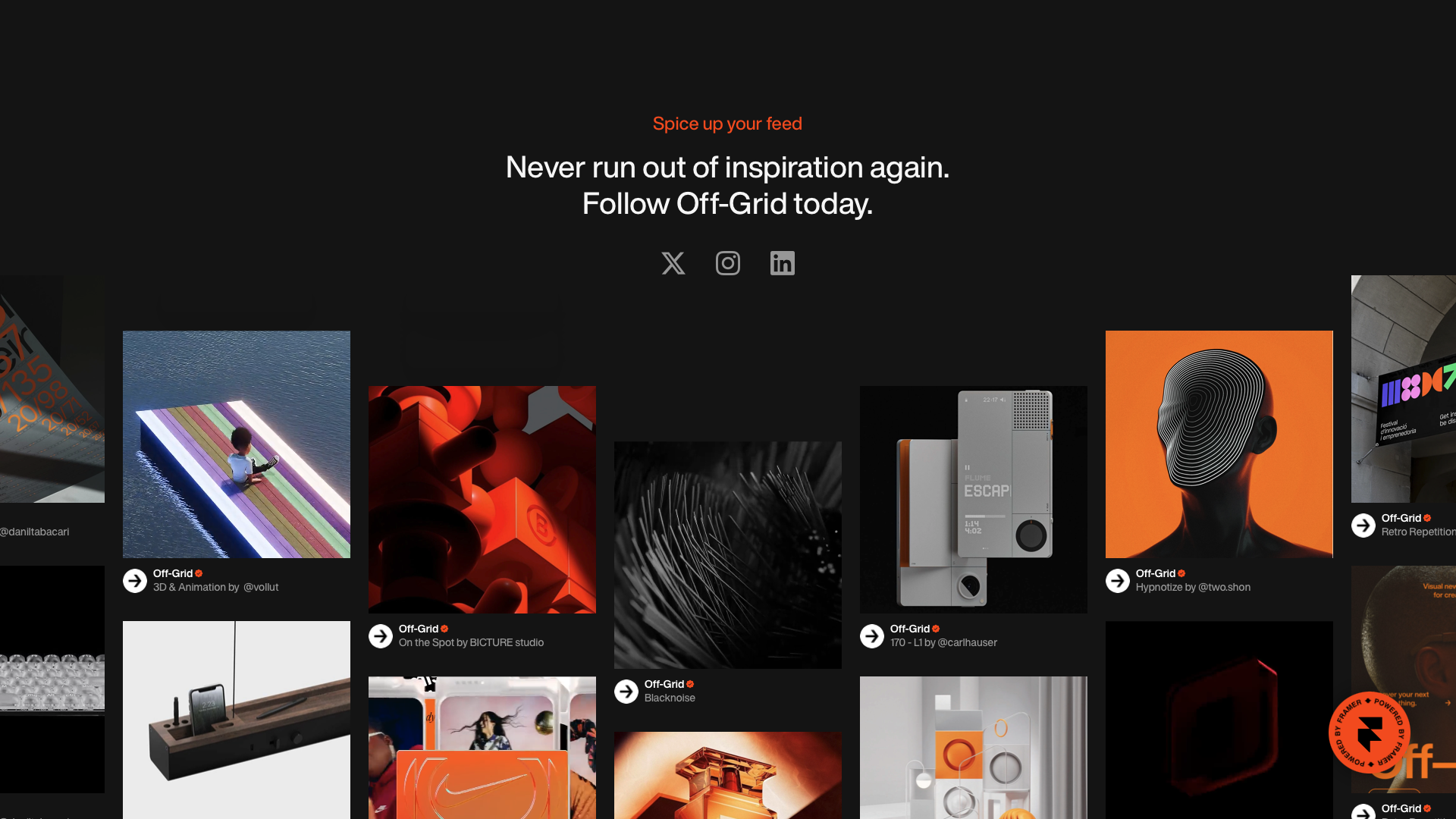The height and width of the screenshot is (819, 1456).
Task: Click arrow icon beside Retro Repetition post
Action: click(x=1363, y=526)
